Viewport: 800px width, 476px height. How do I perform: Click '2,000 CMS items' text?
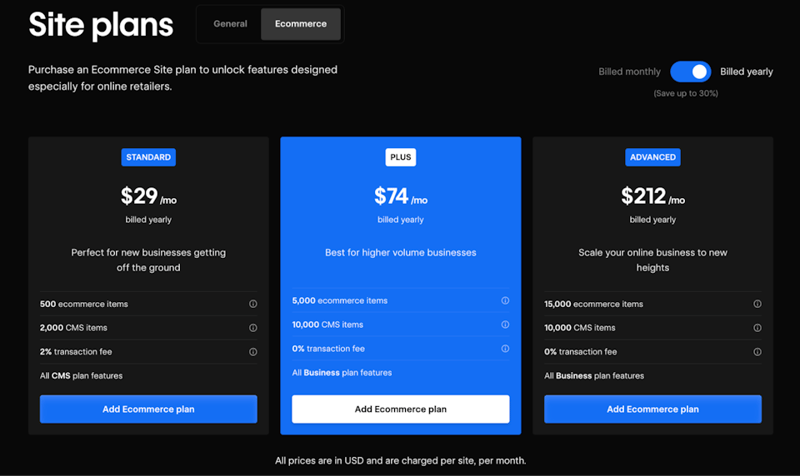pyautogui.click(x=73, y=328)
